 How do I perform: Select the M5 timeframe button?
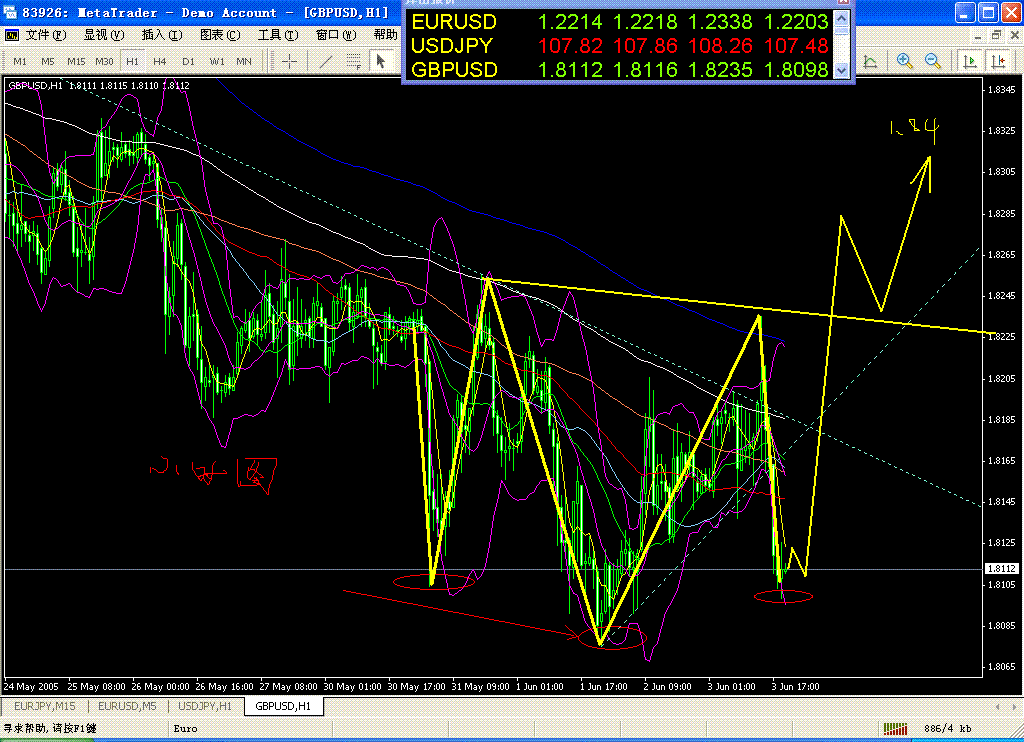48,61
